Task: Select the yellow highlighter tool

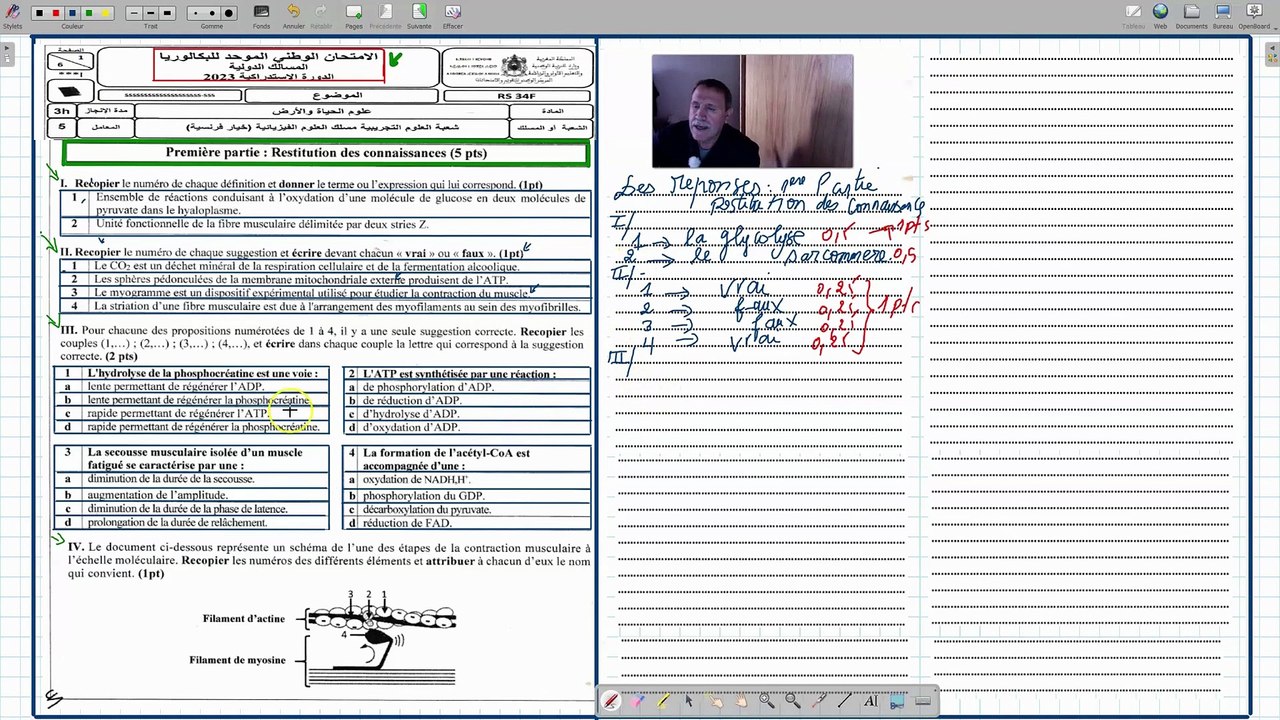Action: coord(663,700)
